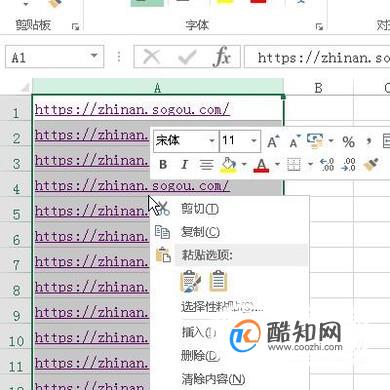Open the link in cell A1
This screenshot has width=390, height=390.
pos(132,110)
